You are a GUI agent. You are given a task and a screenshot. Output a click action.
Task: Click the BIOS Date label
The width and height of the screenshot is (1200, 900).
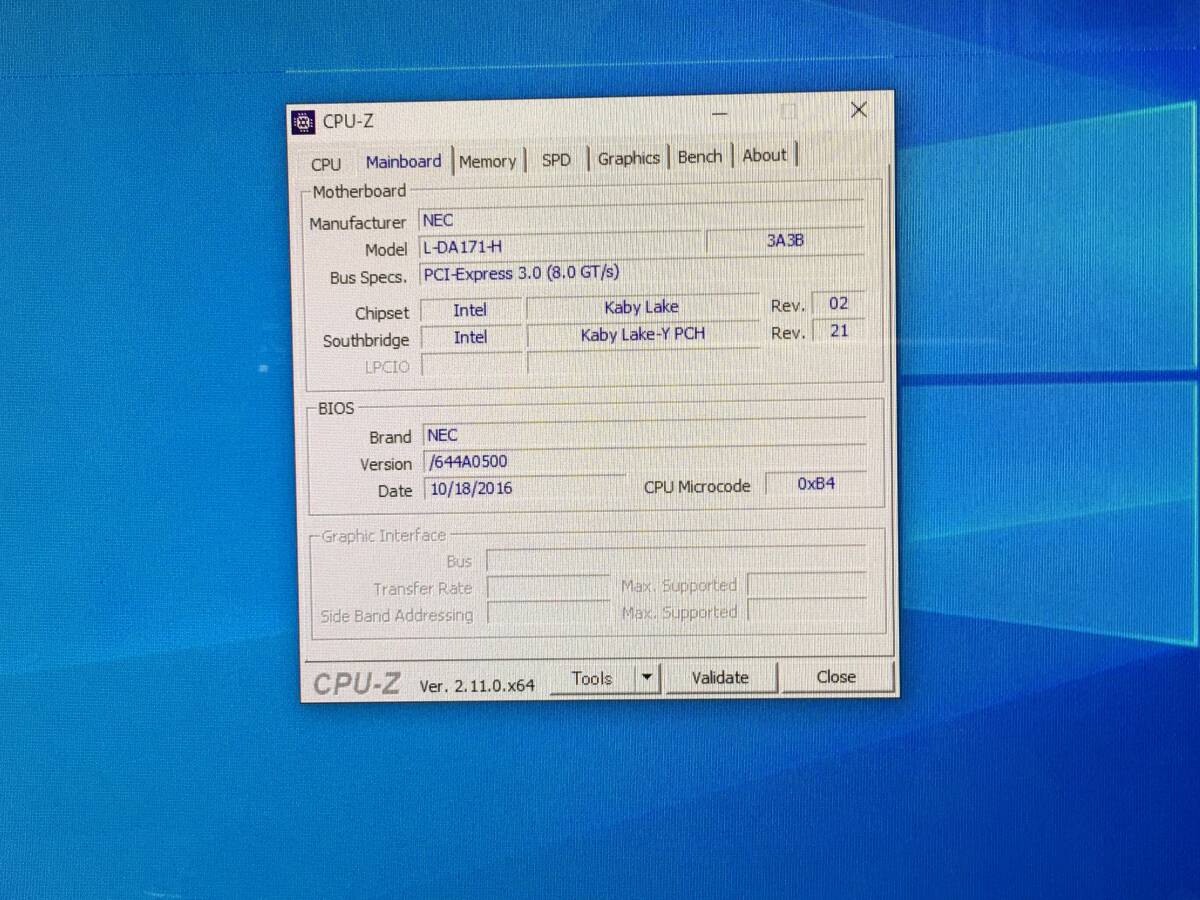point(395,491)
